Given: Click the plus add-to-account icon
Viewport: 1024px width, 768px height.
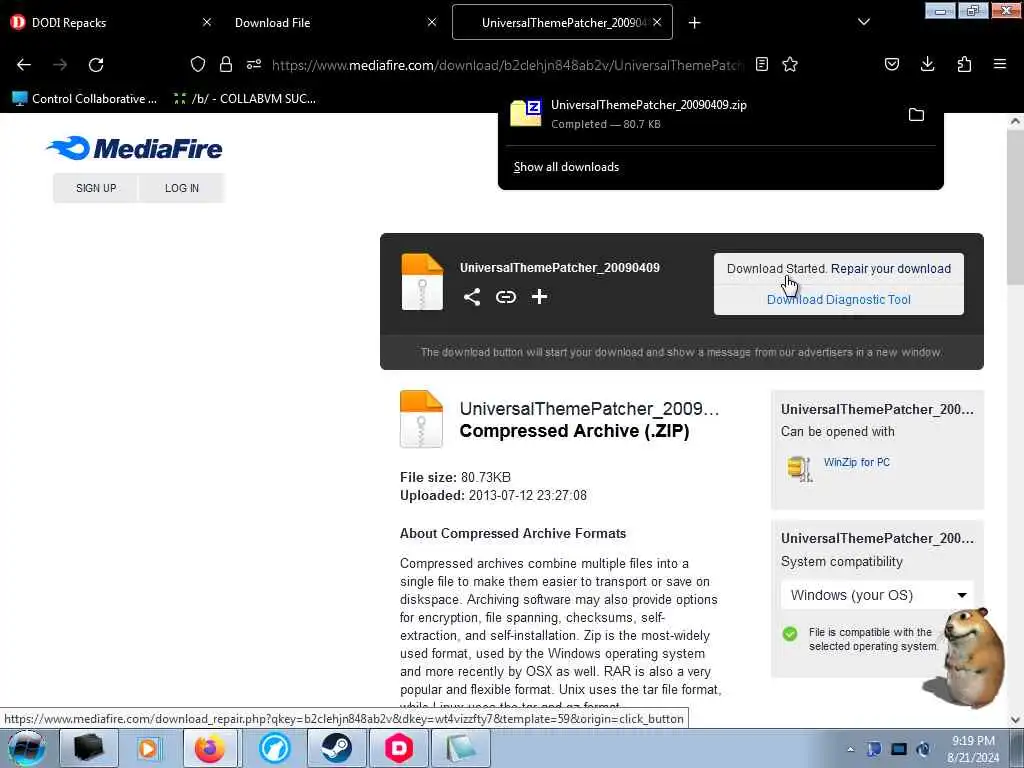Looking at the screenshot, I should pyautogui.click(x=539, y=297).
